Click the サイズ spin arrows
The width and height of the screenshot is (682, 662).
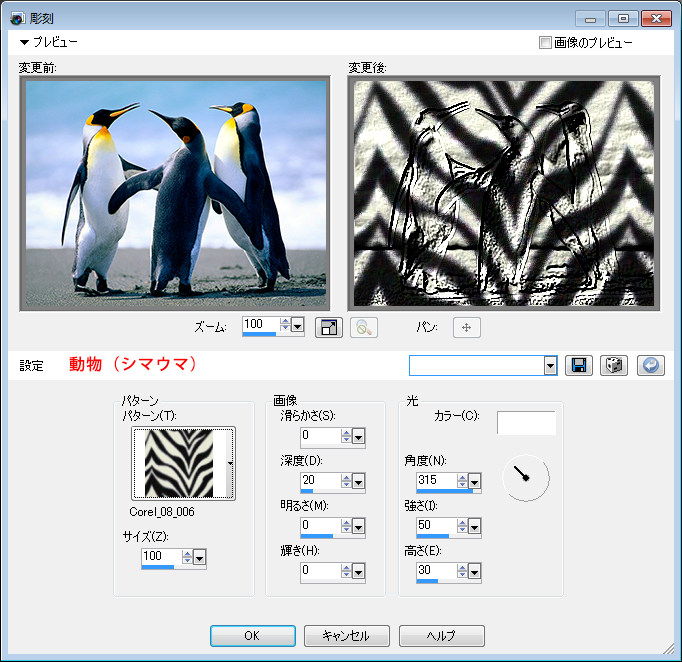185,557
